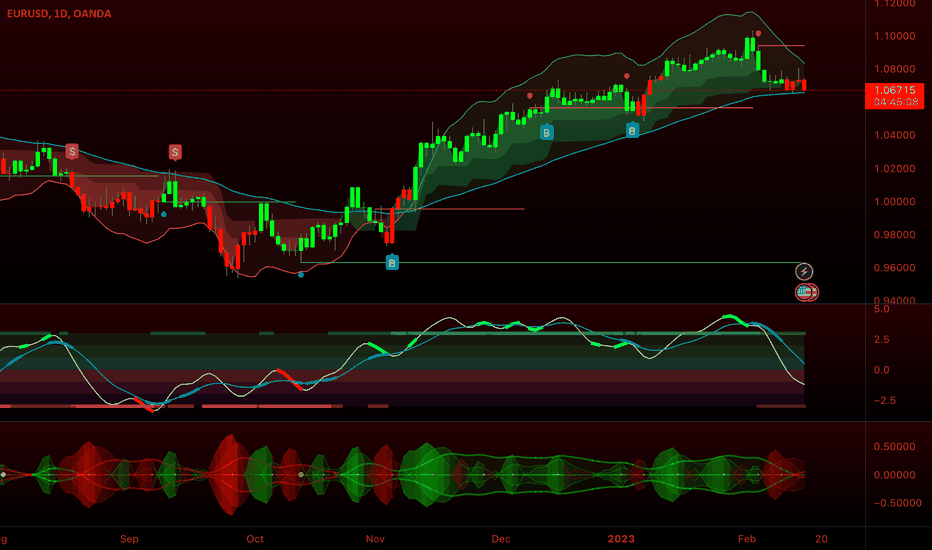Click the 5.0 oscillator scale label

(x=882, y=309)
